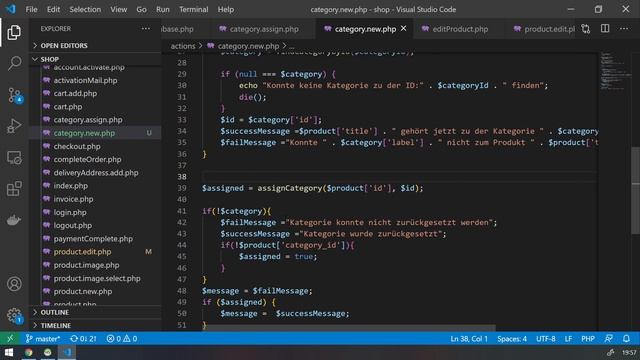Open the Help menu

click(226, 9)
